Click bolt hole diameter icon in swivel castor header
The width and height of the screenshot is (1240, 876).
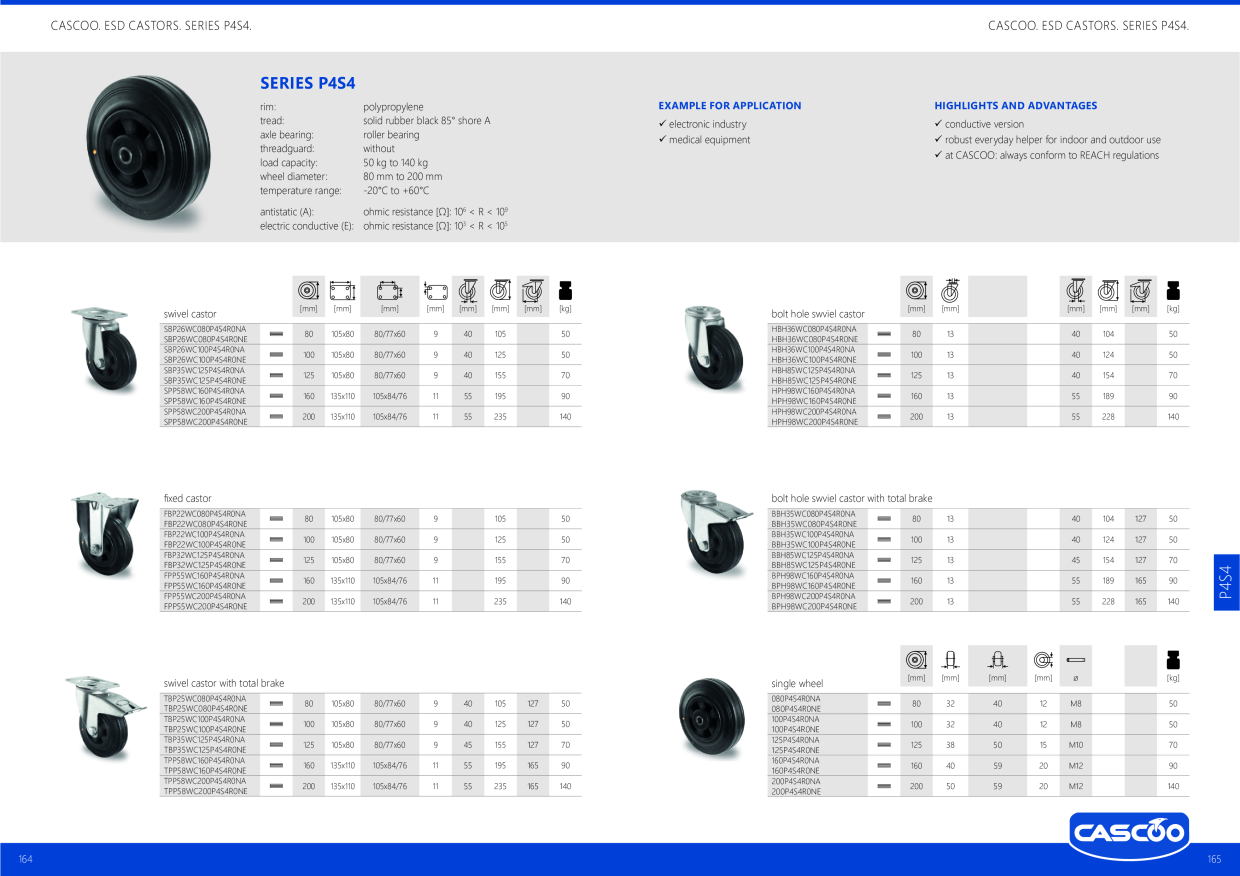pos(435,291)
